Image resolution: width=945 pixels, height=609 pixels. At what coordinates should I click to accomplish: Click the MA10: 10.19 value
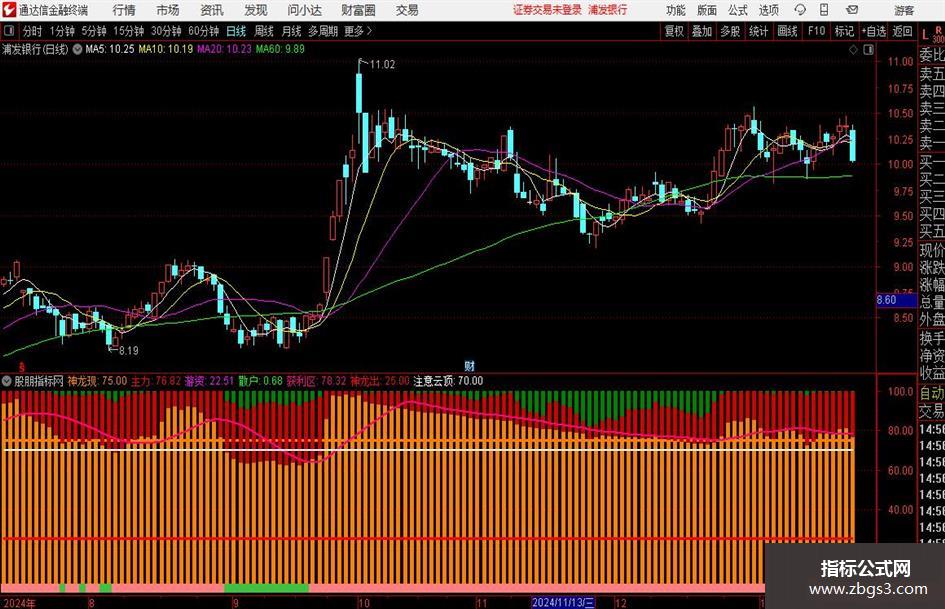166,49
